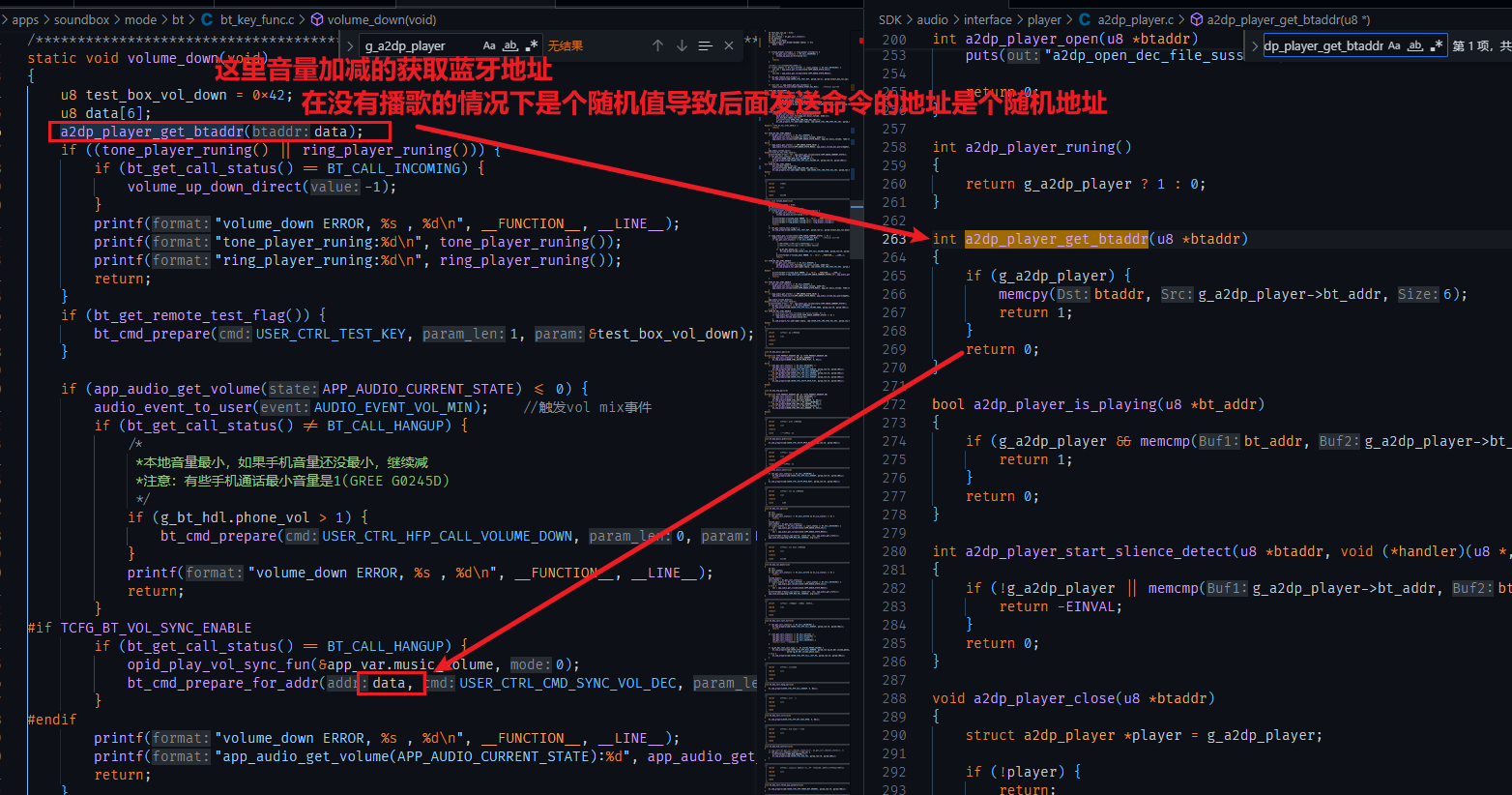Viewport: 1512px width, 795px height.
Task: Click USER_CTRL_CMD_SYNC_VOL_DEC in left editor
Action: [x=567, y=683]
